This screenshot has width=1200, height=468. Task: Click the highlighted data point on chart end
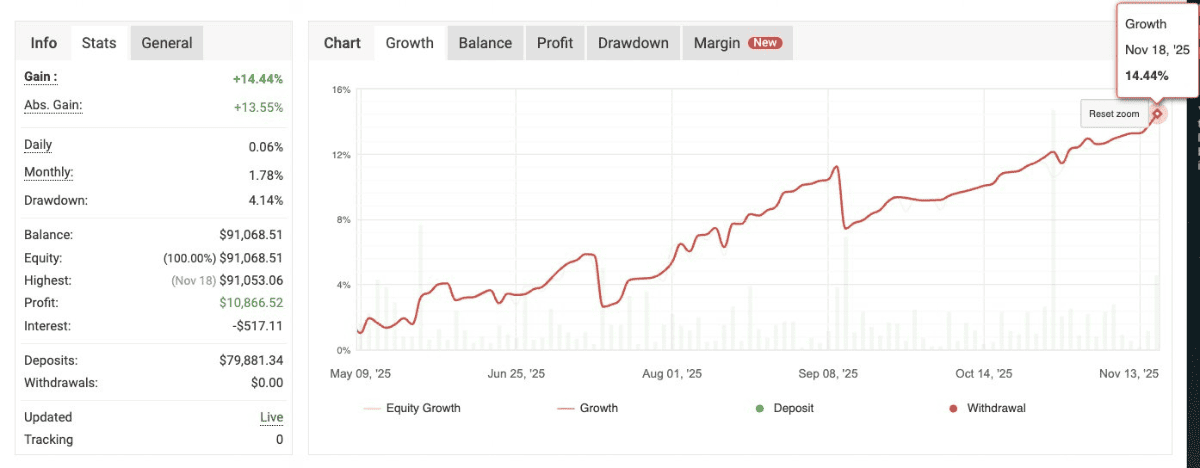point(1157,113)
